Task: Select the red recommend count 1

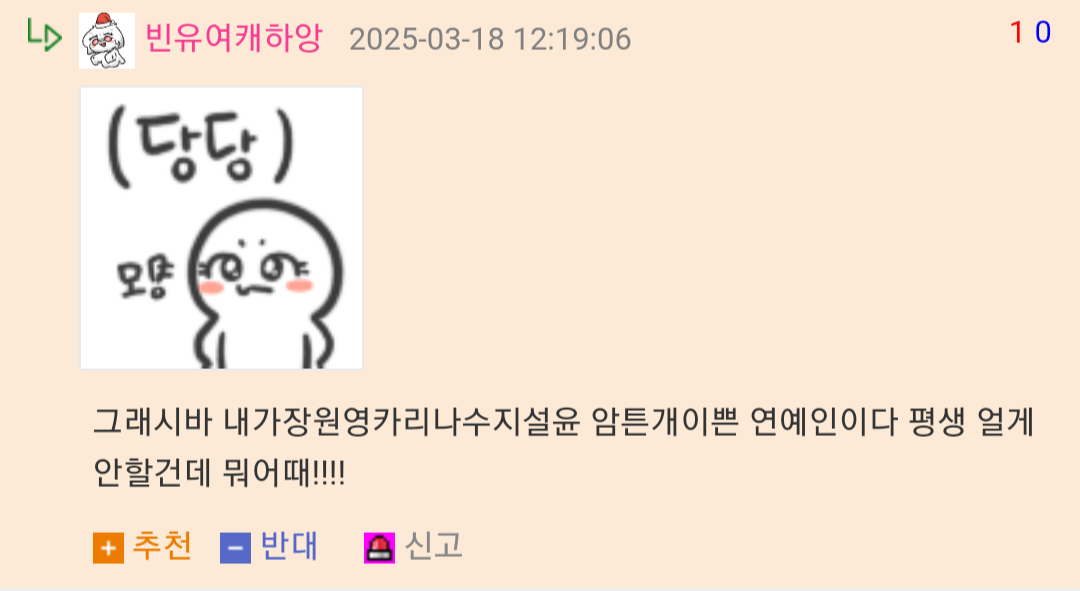Action: pos(1016,32)
